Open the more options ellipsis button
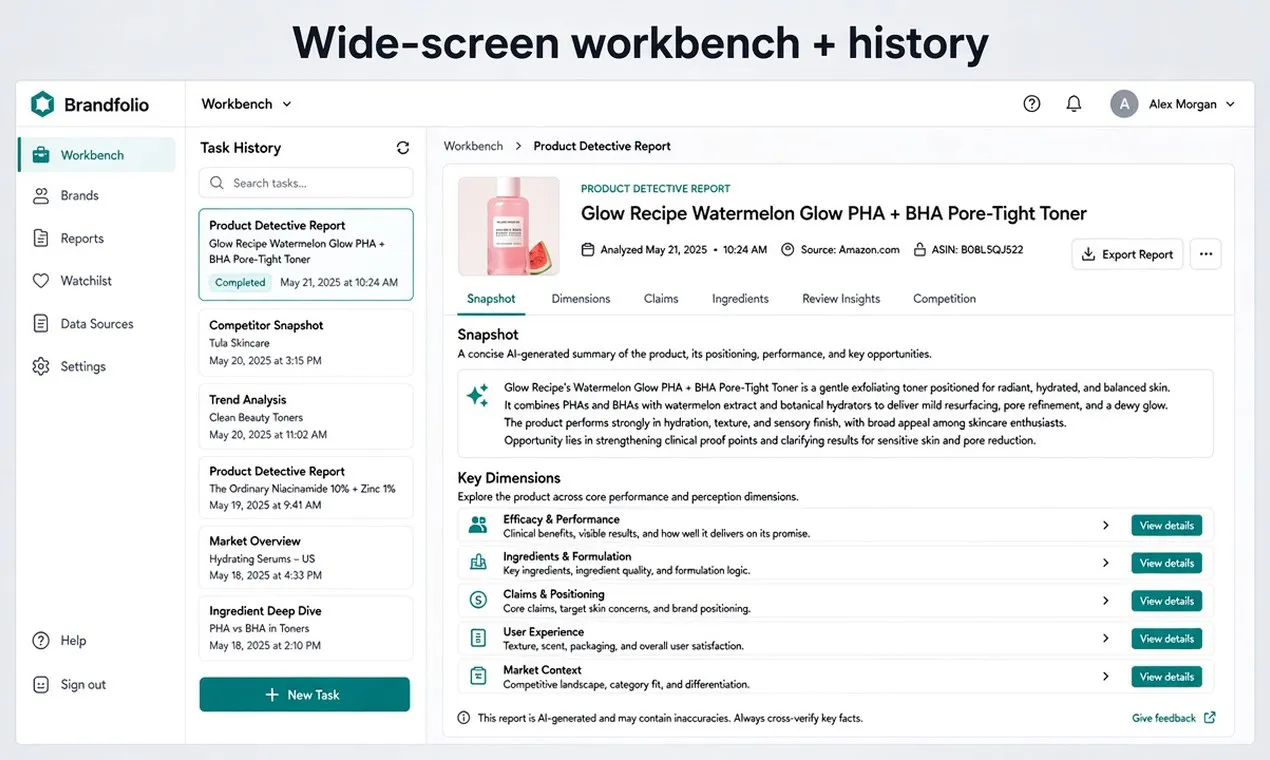The image size is (1270, 760). click(1206, 254)
